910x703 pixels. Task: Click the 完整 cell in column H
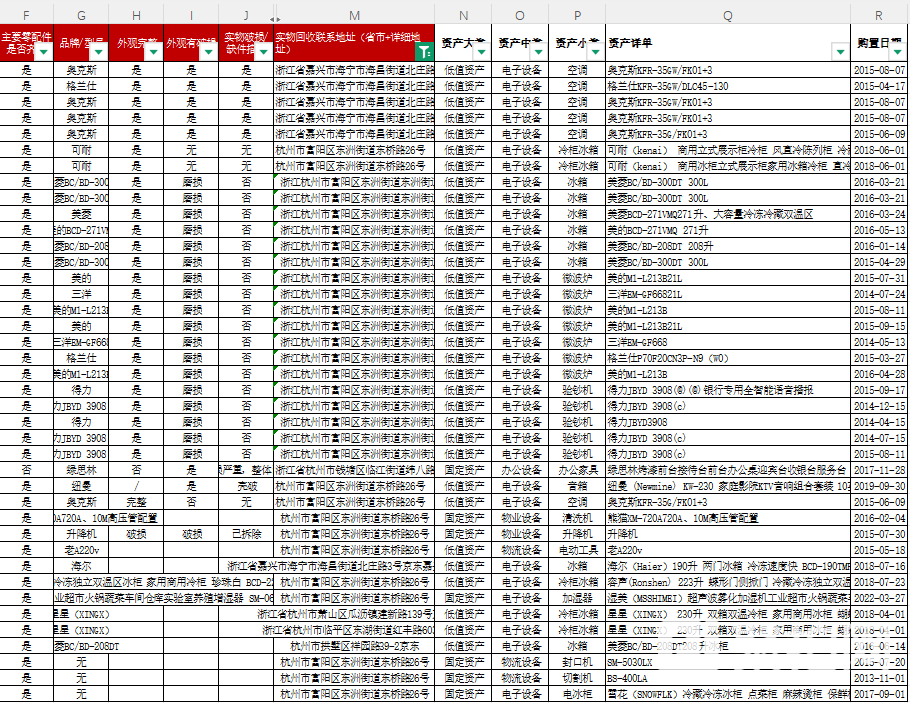(136, 502)
